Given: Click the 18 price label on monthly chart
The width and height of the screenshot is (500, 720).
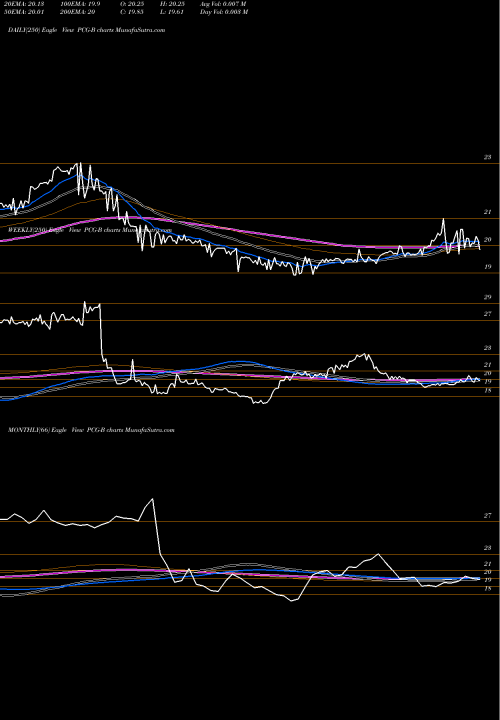Looking at the screenshot, I should [487, 588].
